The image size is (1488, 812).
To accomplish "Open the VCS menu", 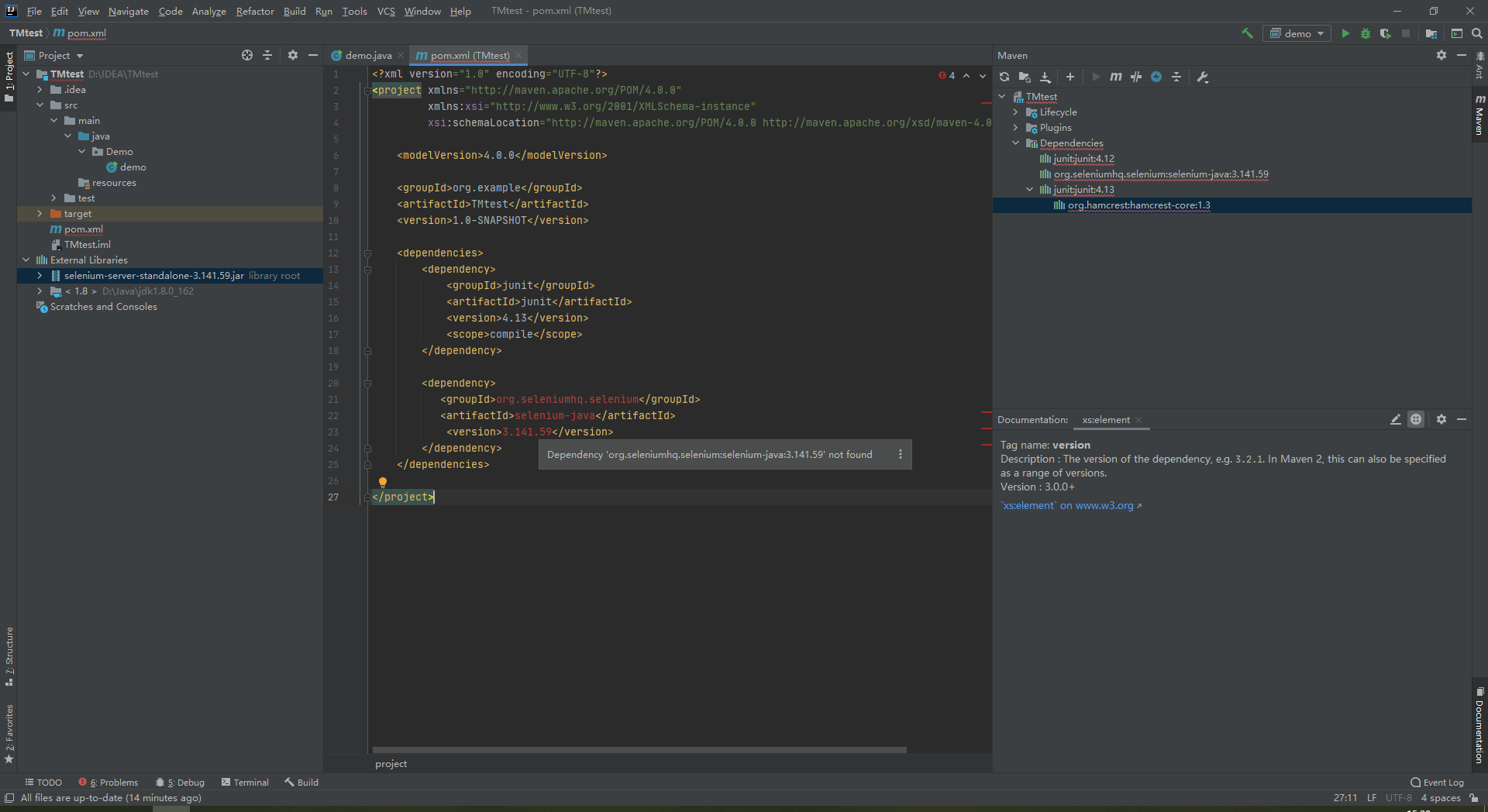I will (x=386, y=11).
